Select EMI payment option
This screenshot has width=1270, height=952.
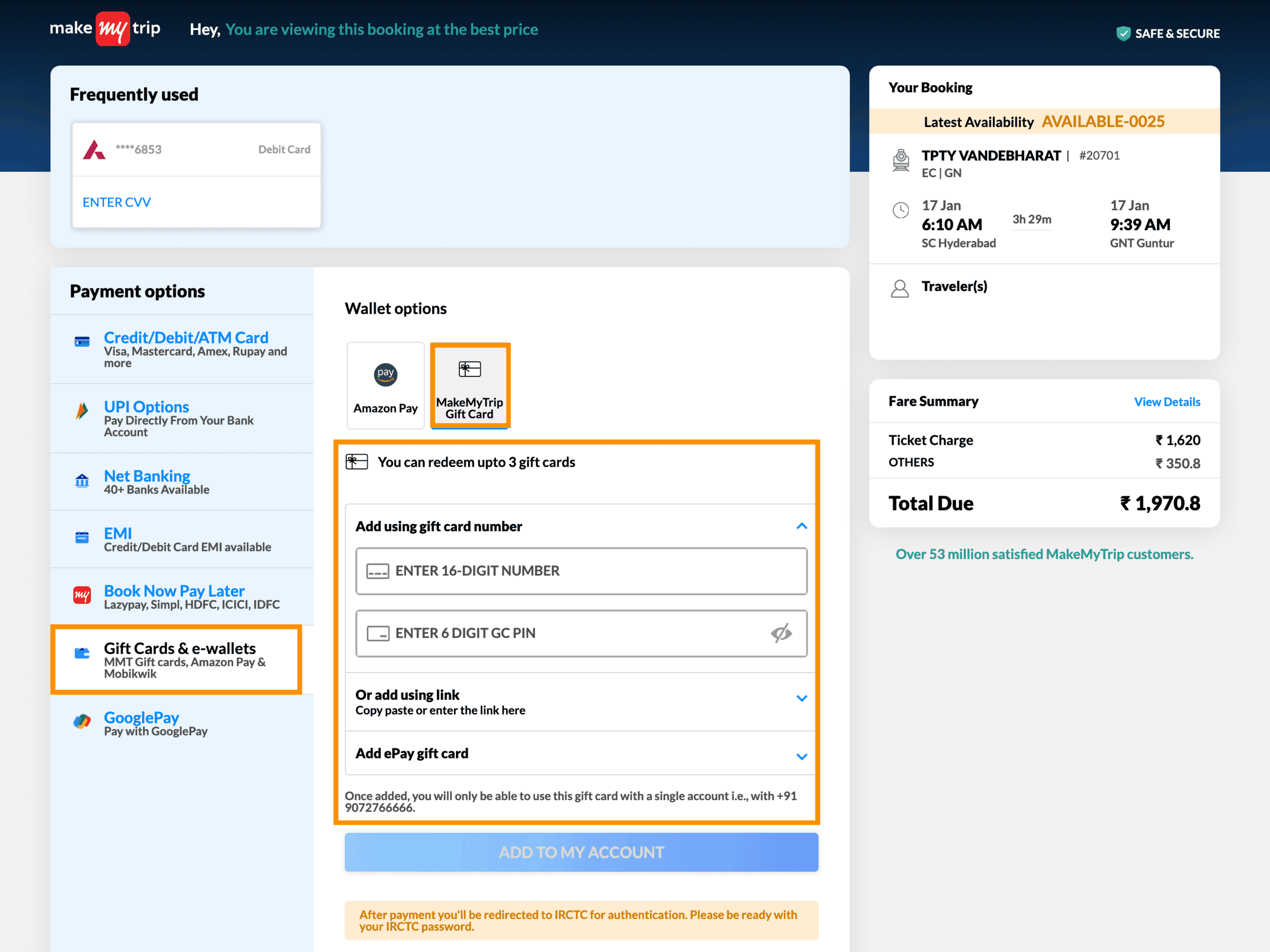pyautogui.click(x=182, y=539)
